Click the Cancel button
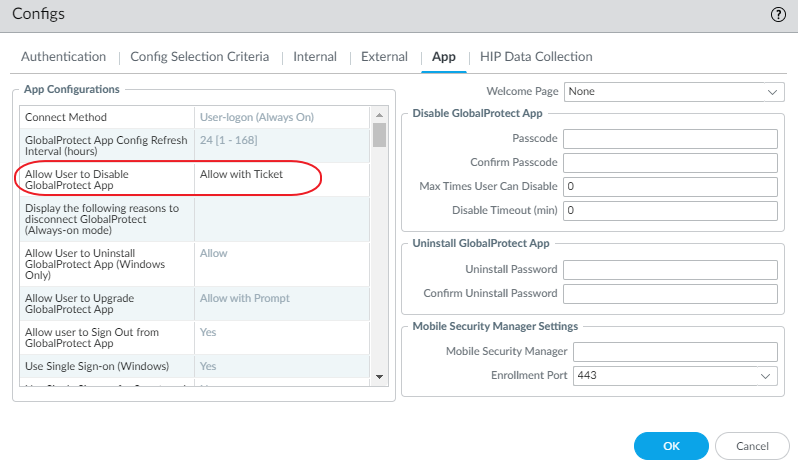Viewport: 798px width, 463px height. pyautogui.click(x=752, y=446)
